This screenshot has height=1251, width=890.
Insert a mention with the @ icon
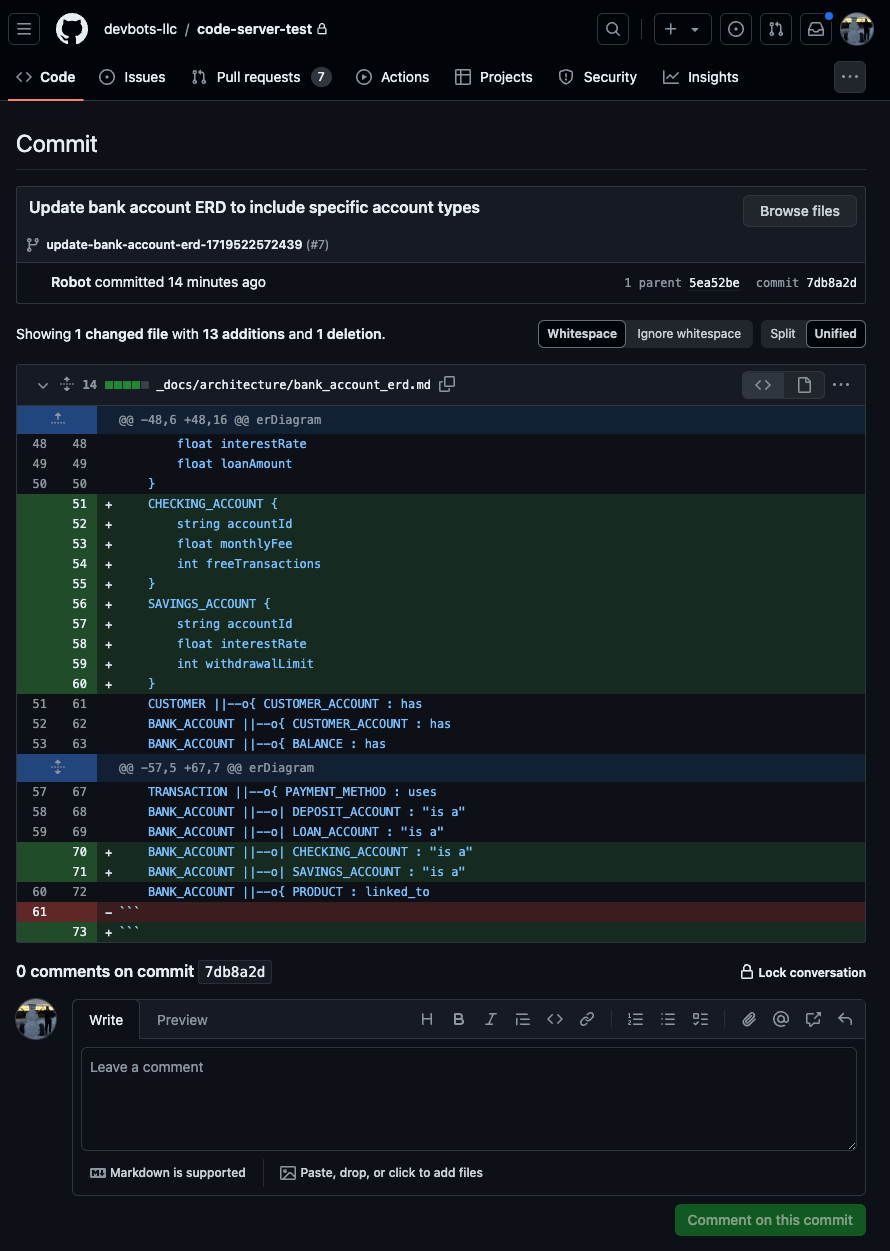(x=780, y=1019)
